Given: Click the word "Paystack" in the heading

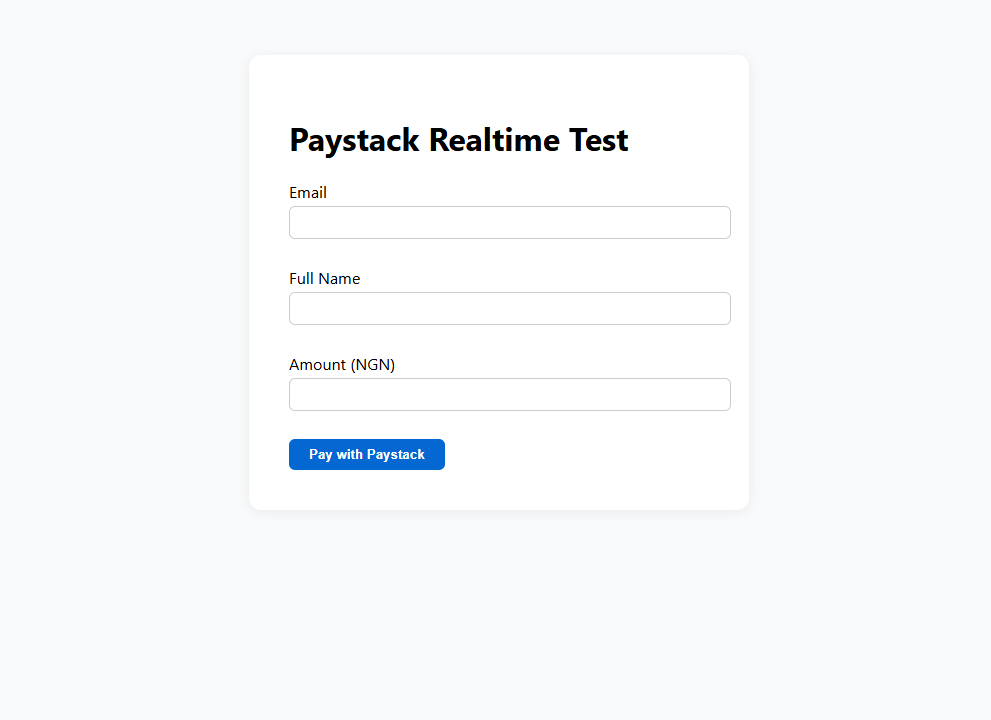Looking at the screenshot, I should click(354, 140).
